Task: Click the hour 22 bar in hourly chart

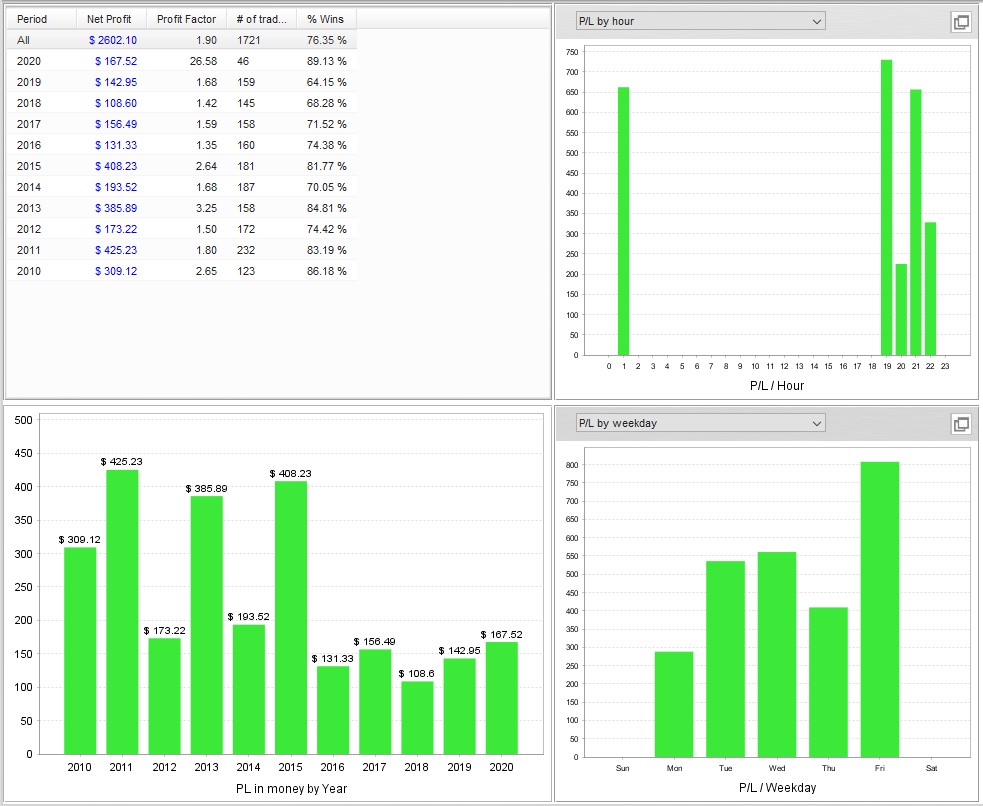Action: tap(930, 289)
